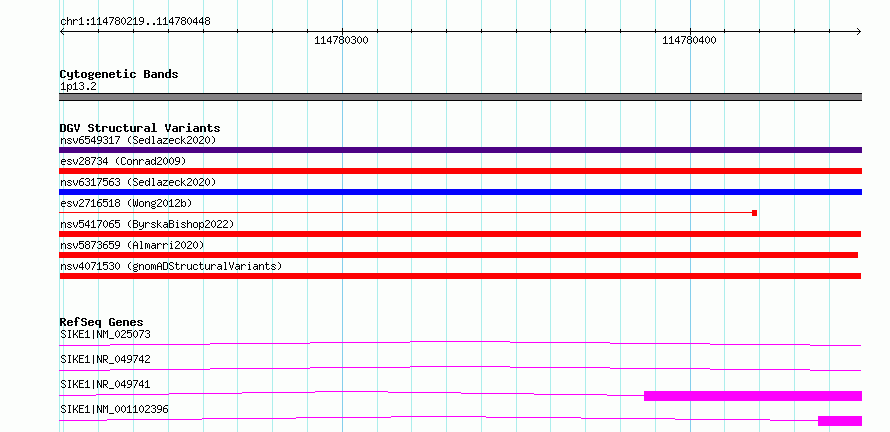890x432 pixels.
Task: Click the red nsv4071530 variant bar
Action: (460, 276)
